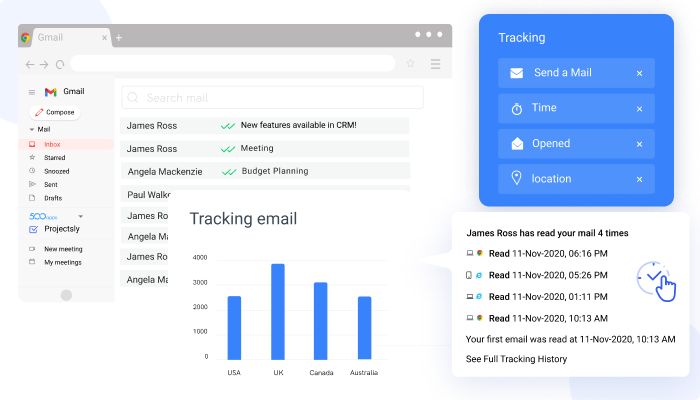Viewport: 700px width, 400px height.
Task: Click the USA bar in chart
Action: click(234, 328)
